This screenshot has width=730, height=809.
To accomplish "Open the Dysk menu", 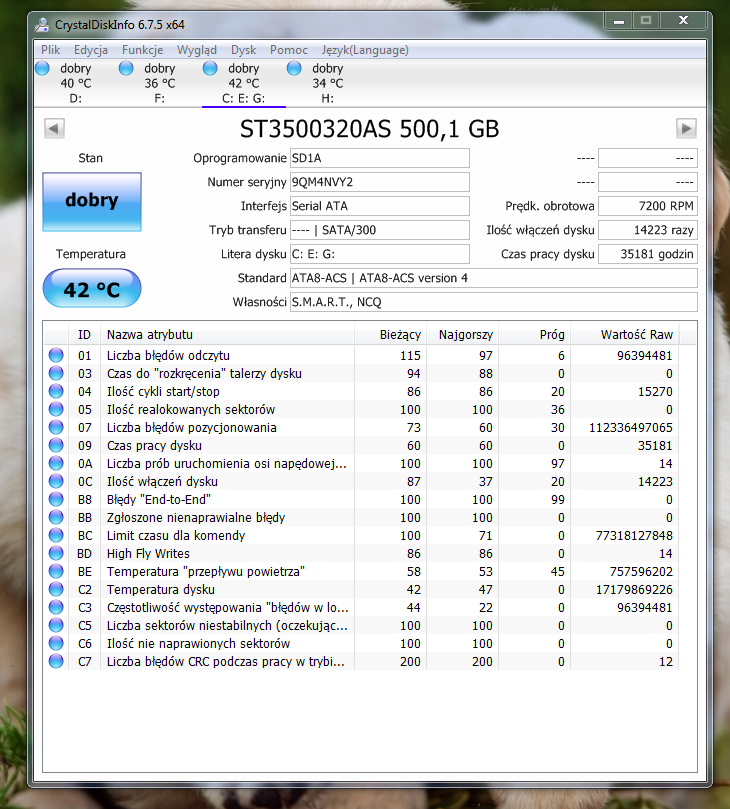I will point(244,50).
